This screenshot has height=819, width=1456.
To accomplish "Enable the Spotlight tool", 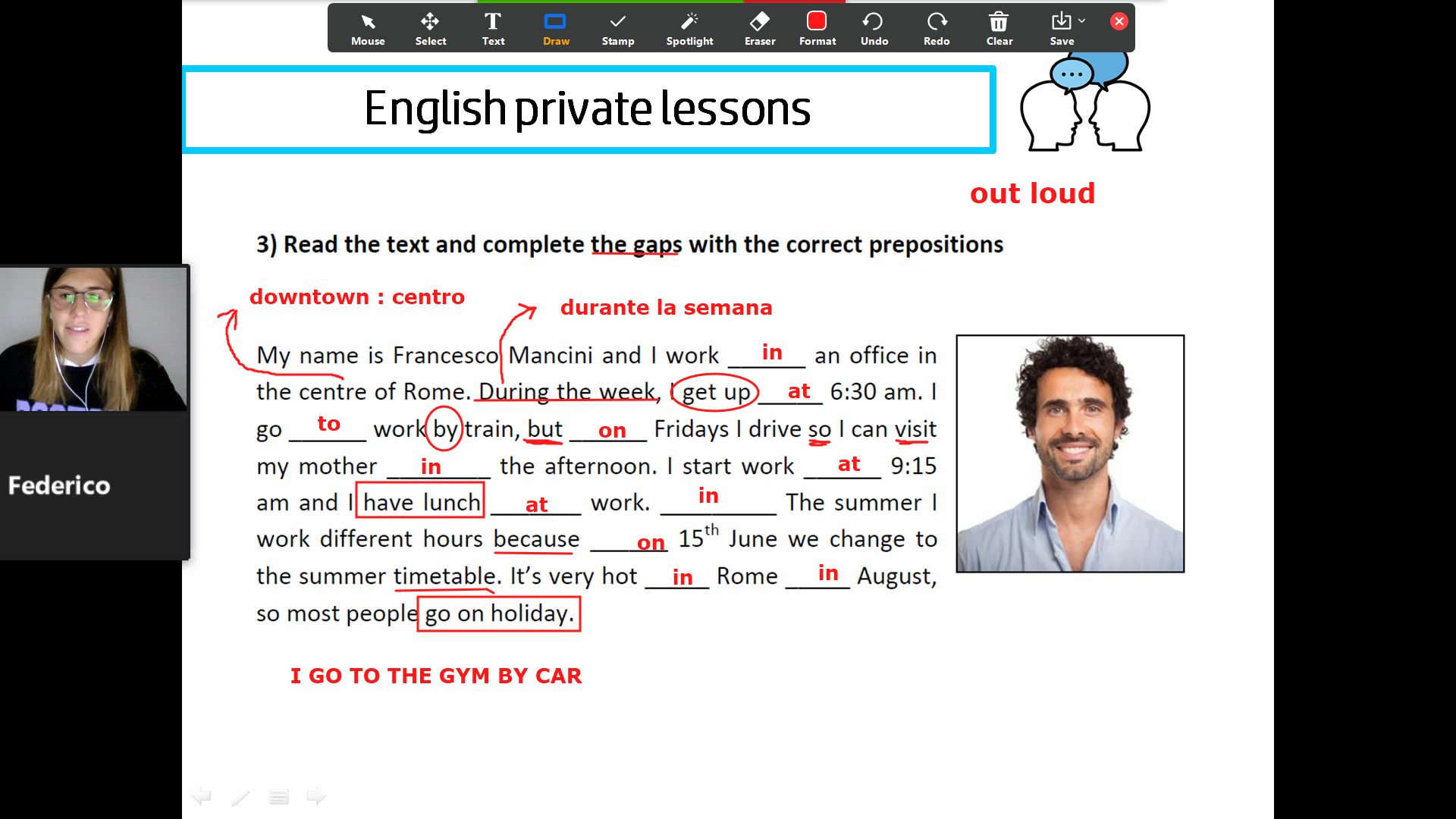I will [x=689, y=29].
